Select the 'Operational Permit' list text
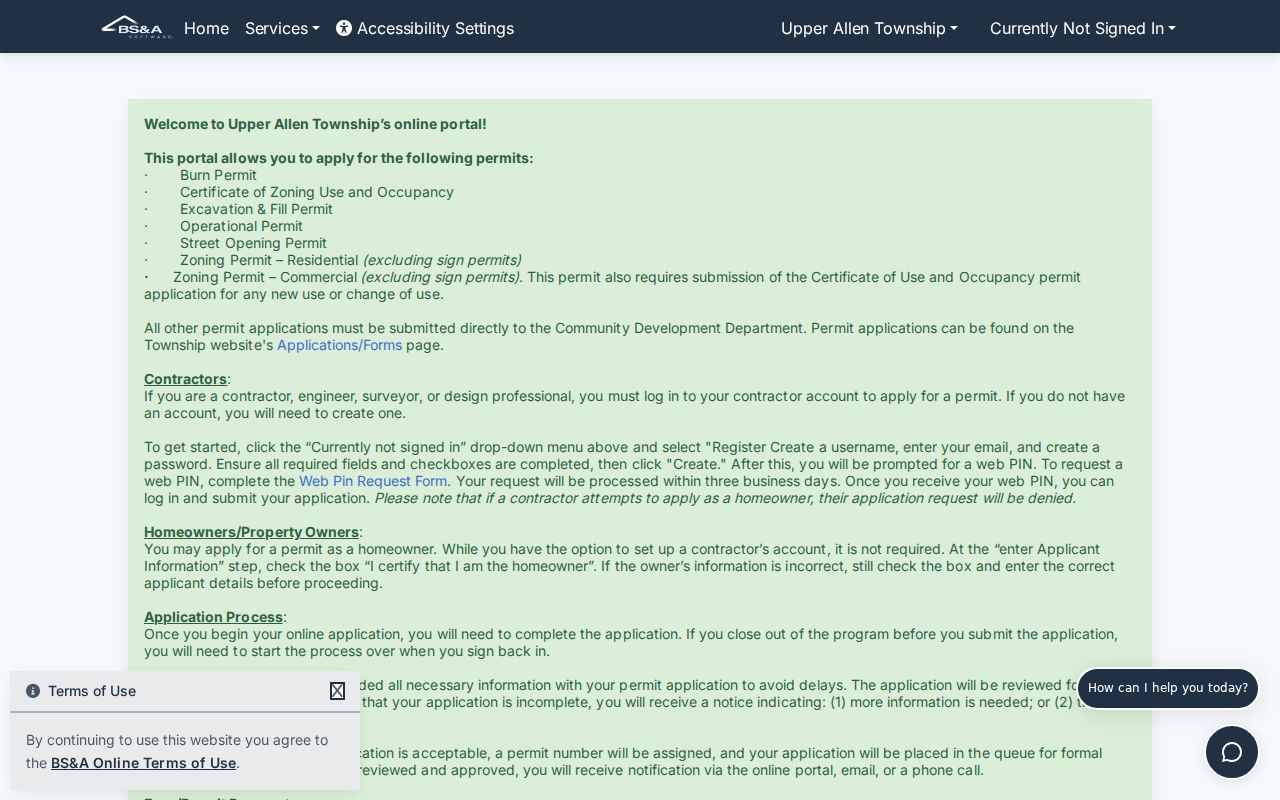 click(x=241, y=226)
